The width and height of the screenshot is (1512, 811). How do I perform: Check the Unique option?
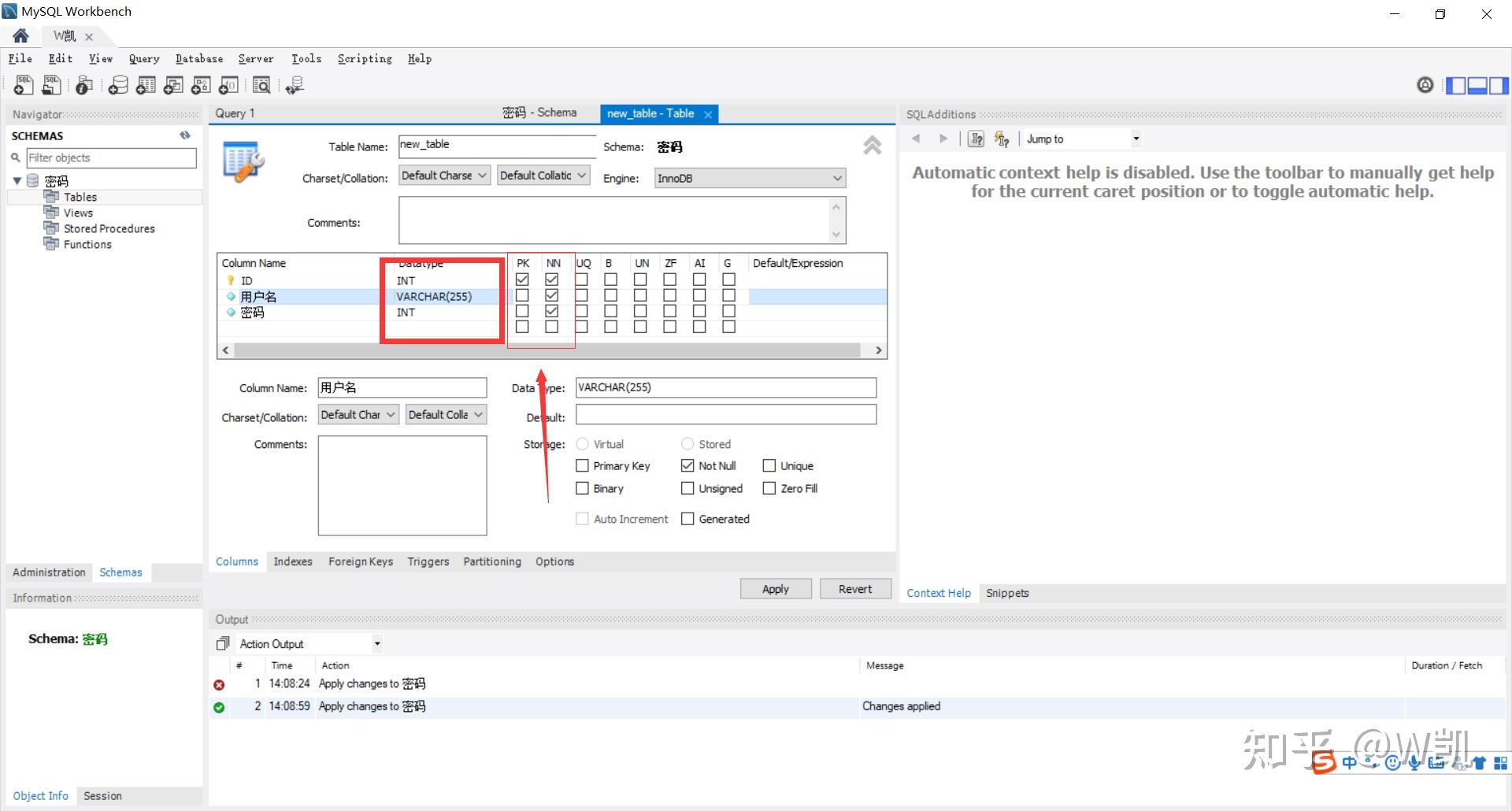tap(769, 466)
